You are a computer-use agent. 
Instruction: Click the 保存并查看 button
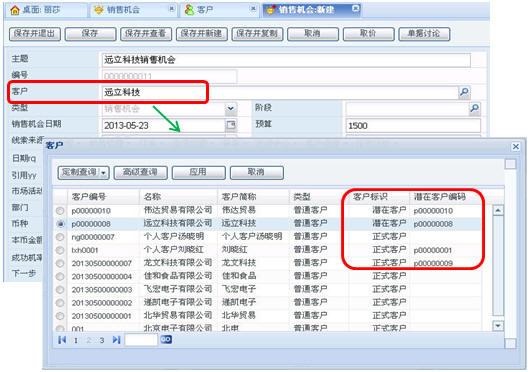pos(146,34)
